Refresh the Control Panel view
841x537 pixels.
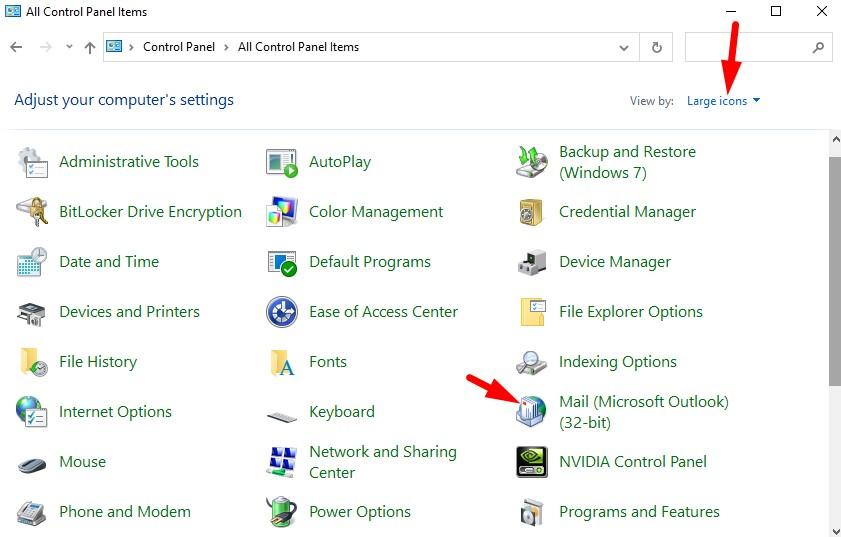click(656, 48)
